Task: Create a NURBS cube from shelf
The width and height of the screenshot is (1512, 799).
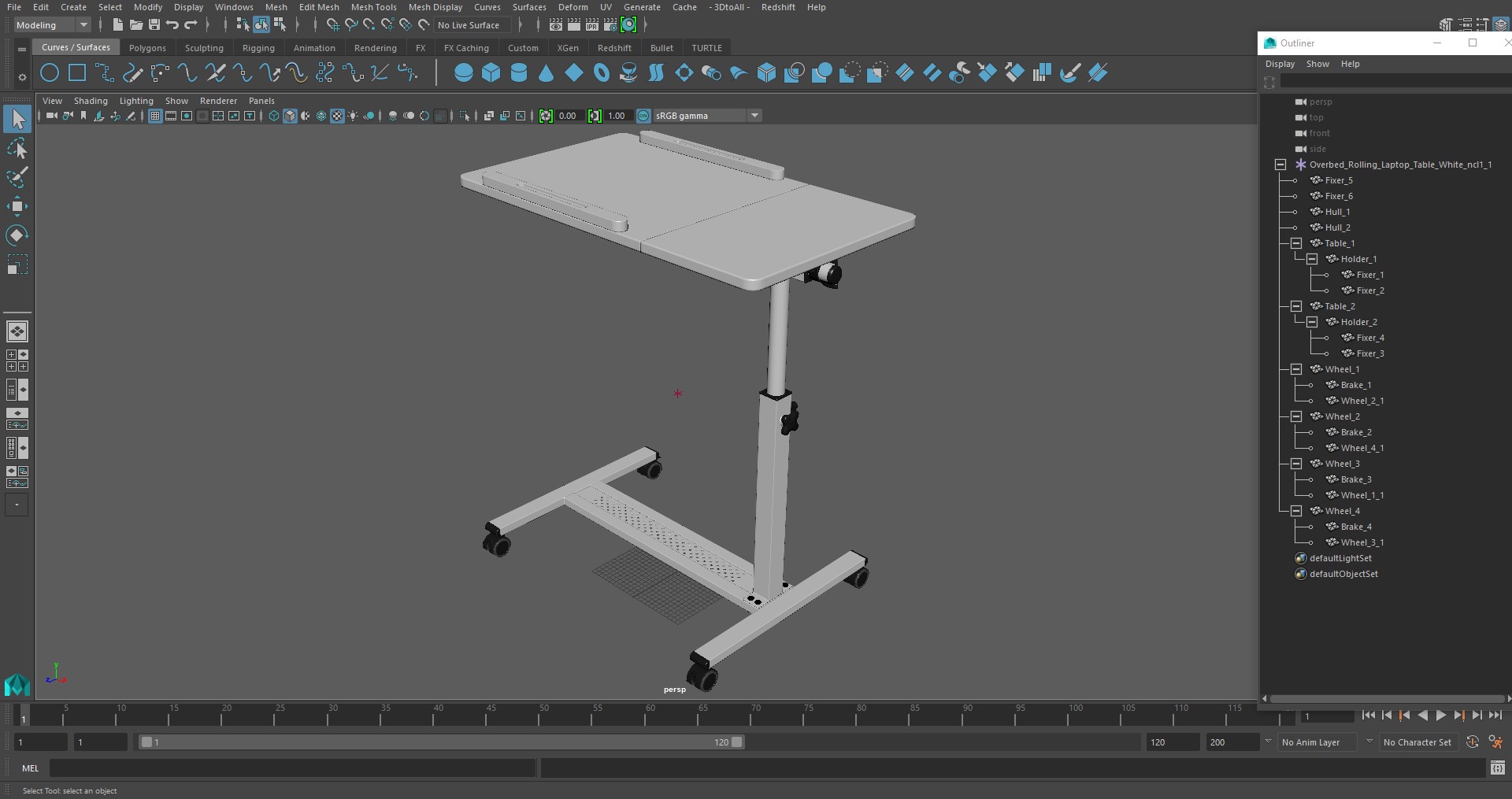Action: [491, 73]
